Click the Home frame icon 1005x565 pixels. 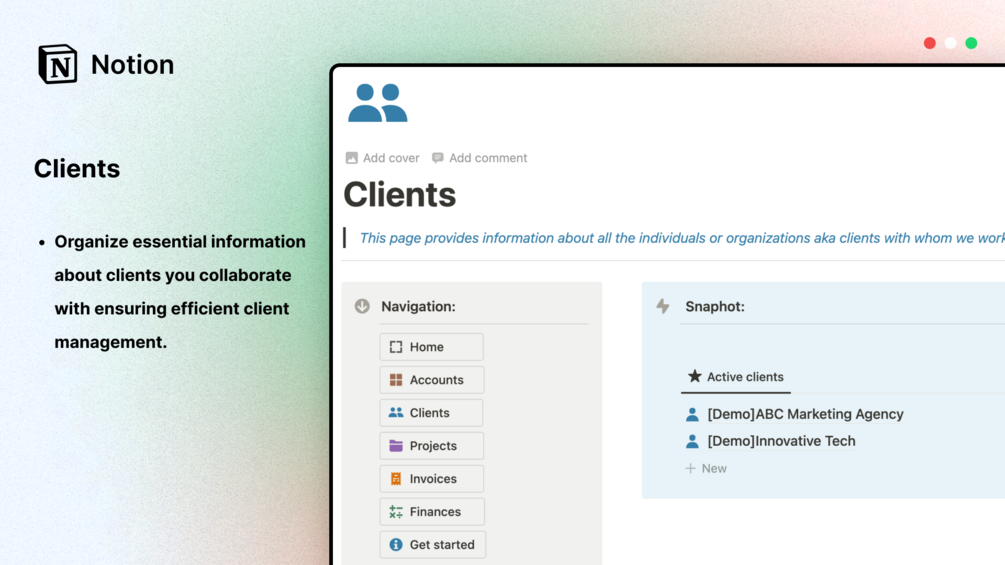[x=396, y=347]
